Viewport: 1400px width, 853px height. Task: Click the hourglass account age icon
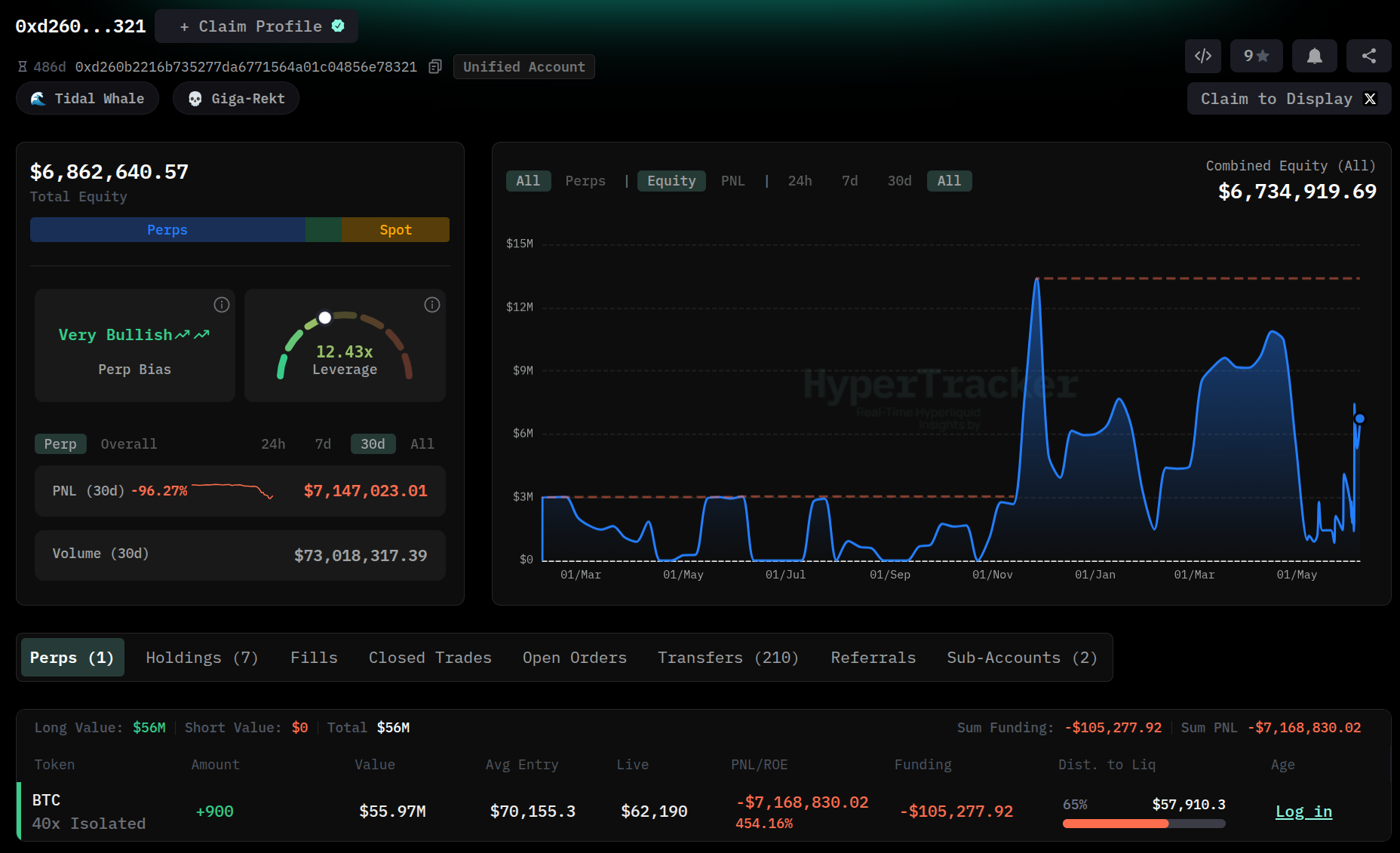pos(23,66)
